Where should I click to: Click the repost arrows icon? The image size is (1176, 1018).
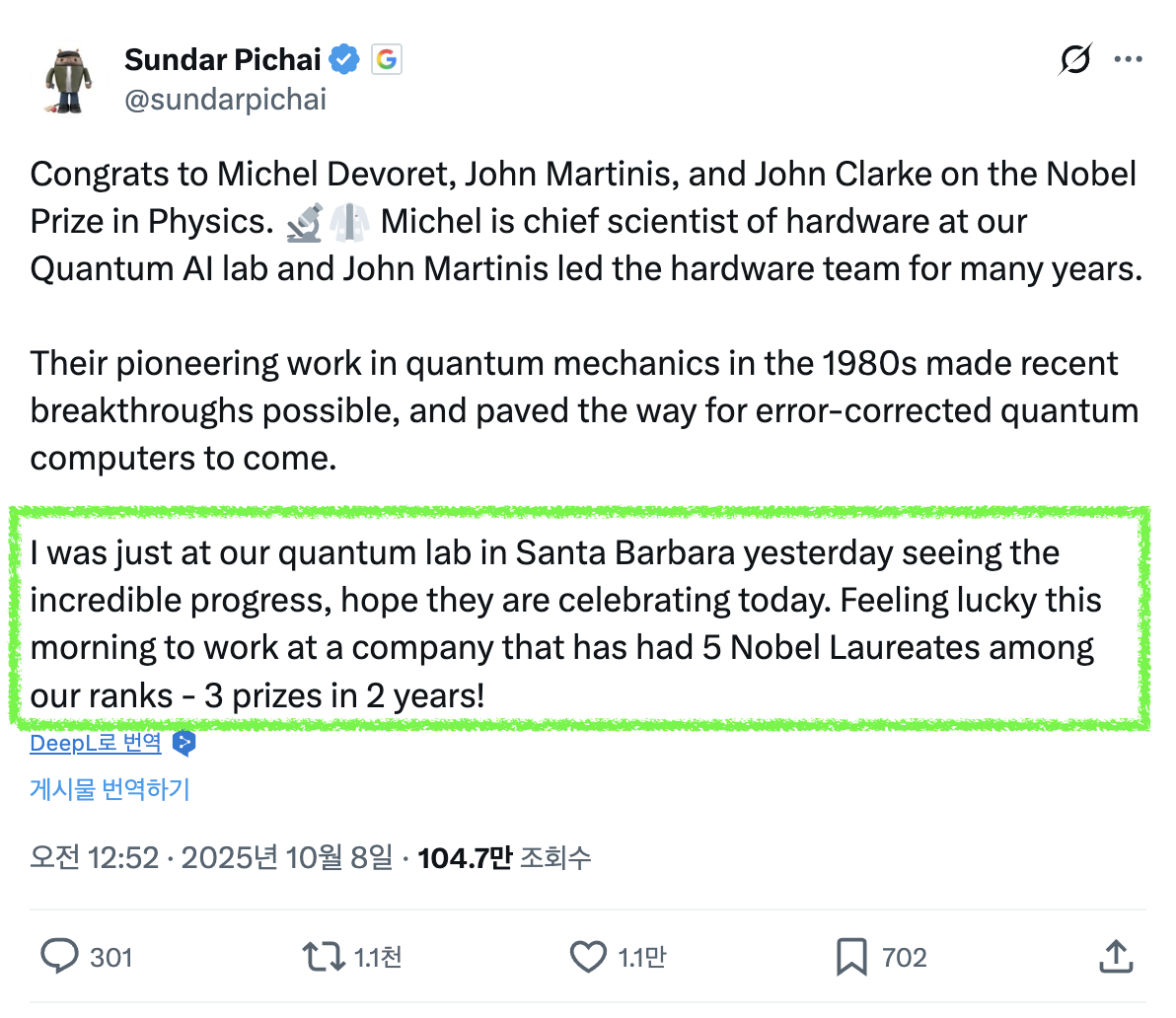click(x=323, y=957)
